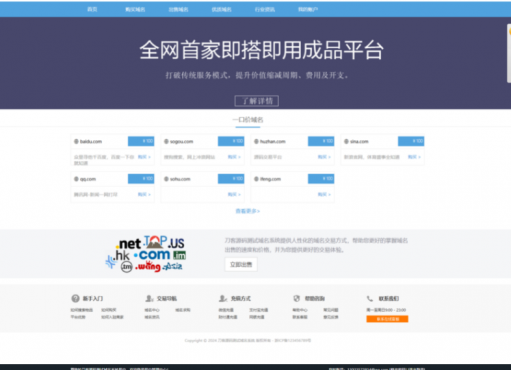This screenshot has height=370, width=511.
Task: Click the person icon in the third footer column
Action: pyautogui.click(x=223, y=298)
